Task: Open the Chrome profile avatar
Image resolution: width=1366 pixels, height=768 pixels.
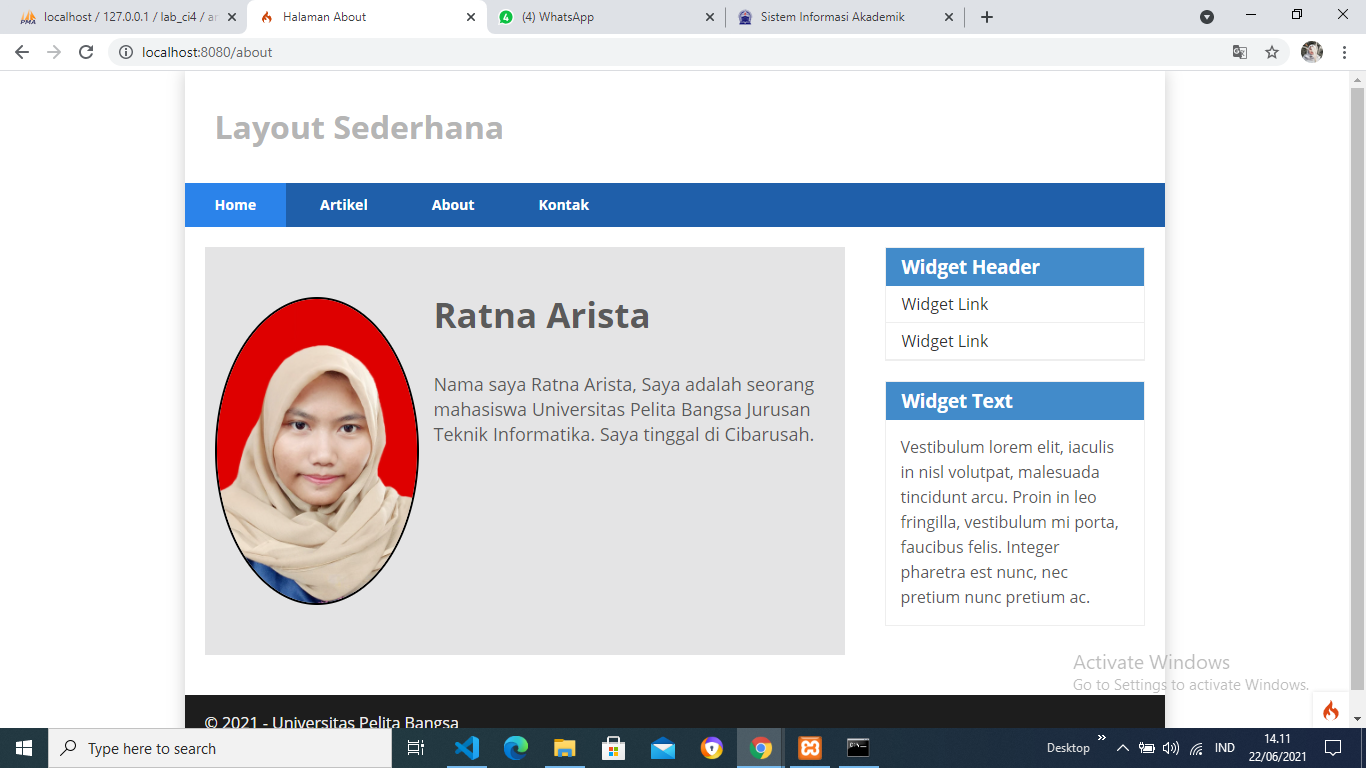Action: coord(1313,52)
